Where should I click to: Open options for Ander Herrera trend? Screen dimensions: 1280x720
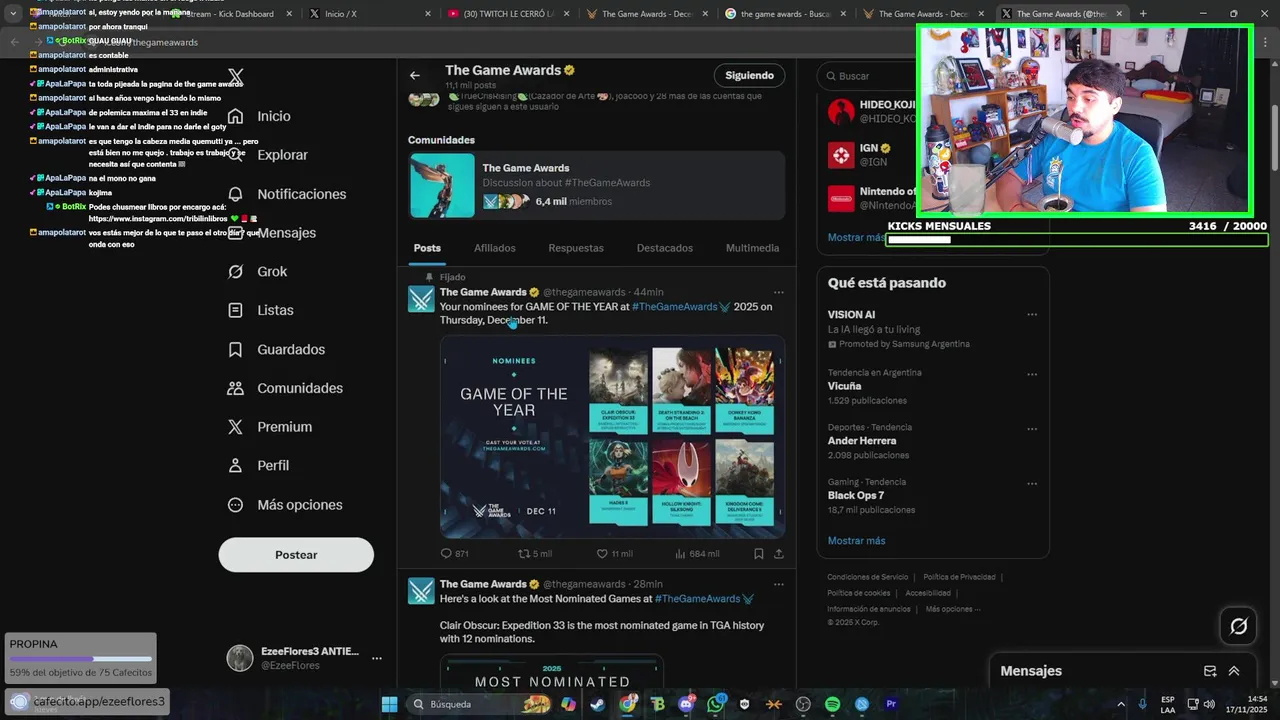click(1032, 429)
